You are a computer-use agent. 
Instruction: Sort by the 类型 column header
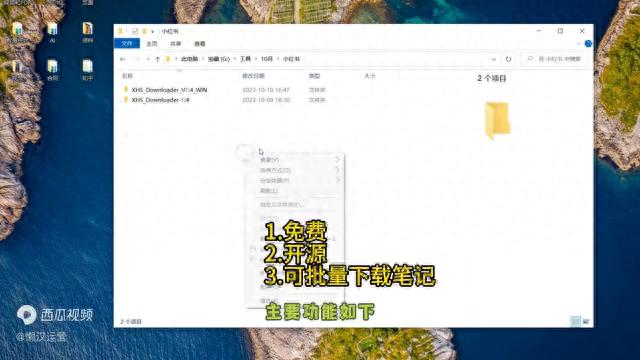tap(314, 76)
